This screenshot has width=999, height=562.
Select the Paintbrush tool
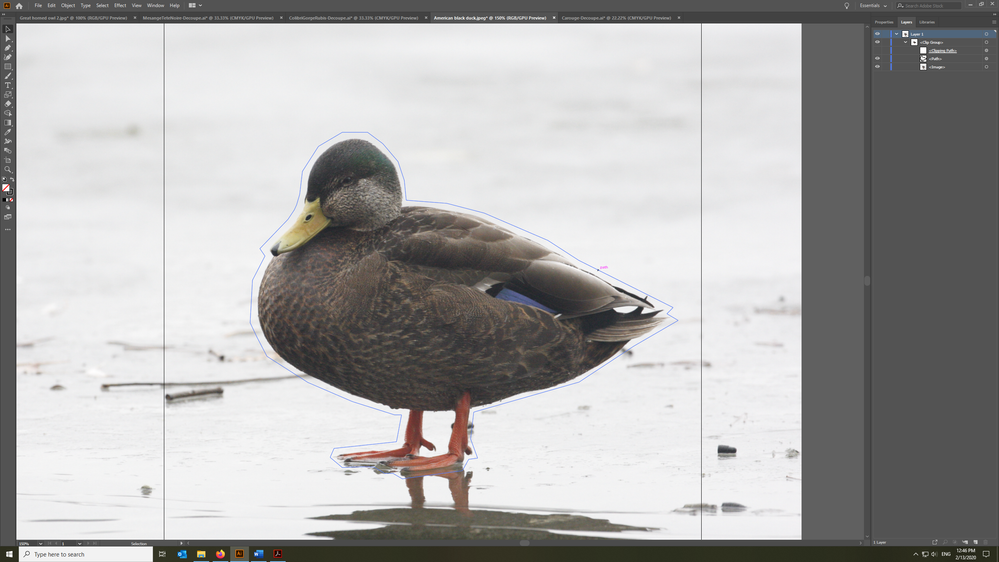point(8,76)
